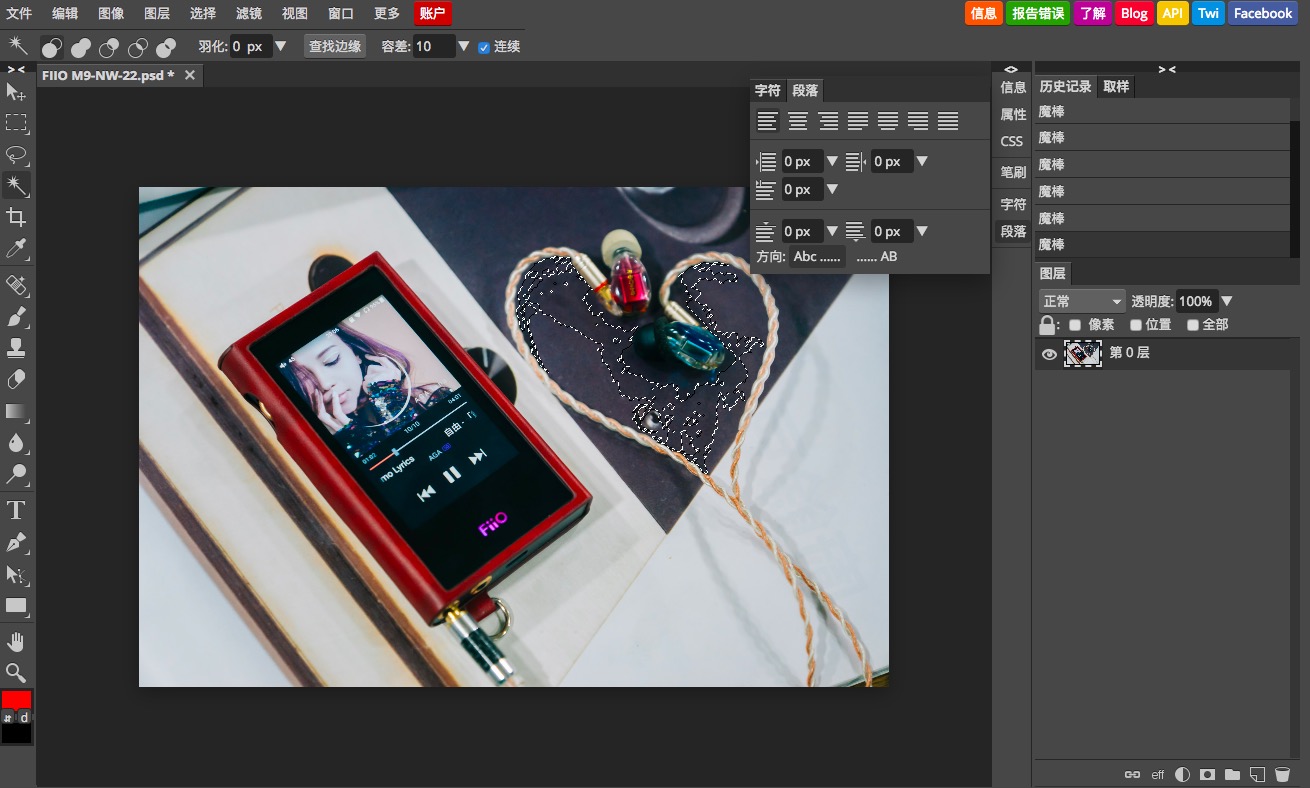
Task: Open the 选择 menu
Action: pos(203,13)
